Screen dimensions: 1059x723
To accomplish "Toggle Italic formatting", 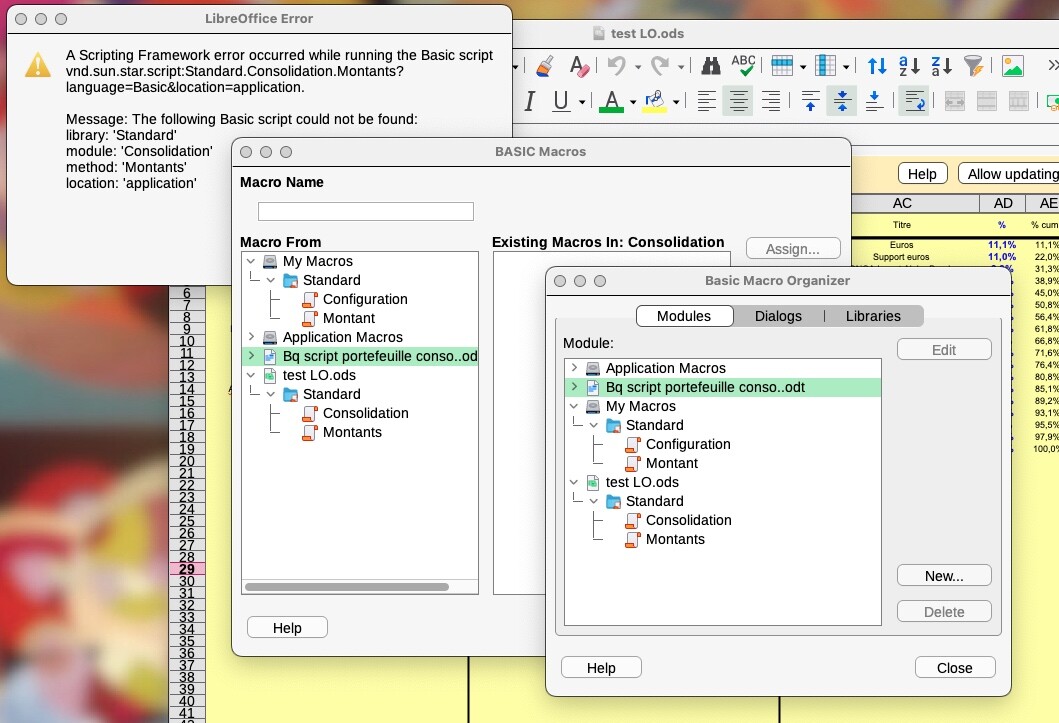I will pos(530,101).
